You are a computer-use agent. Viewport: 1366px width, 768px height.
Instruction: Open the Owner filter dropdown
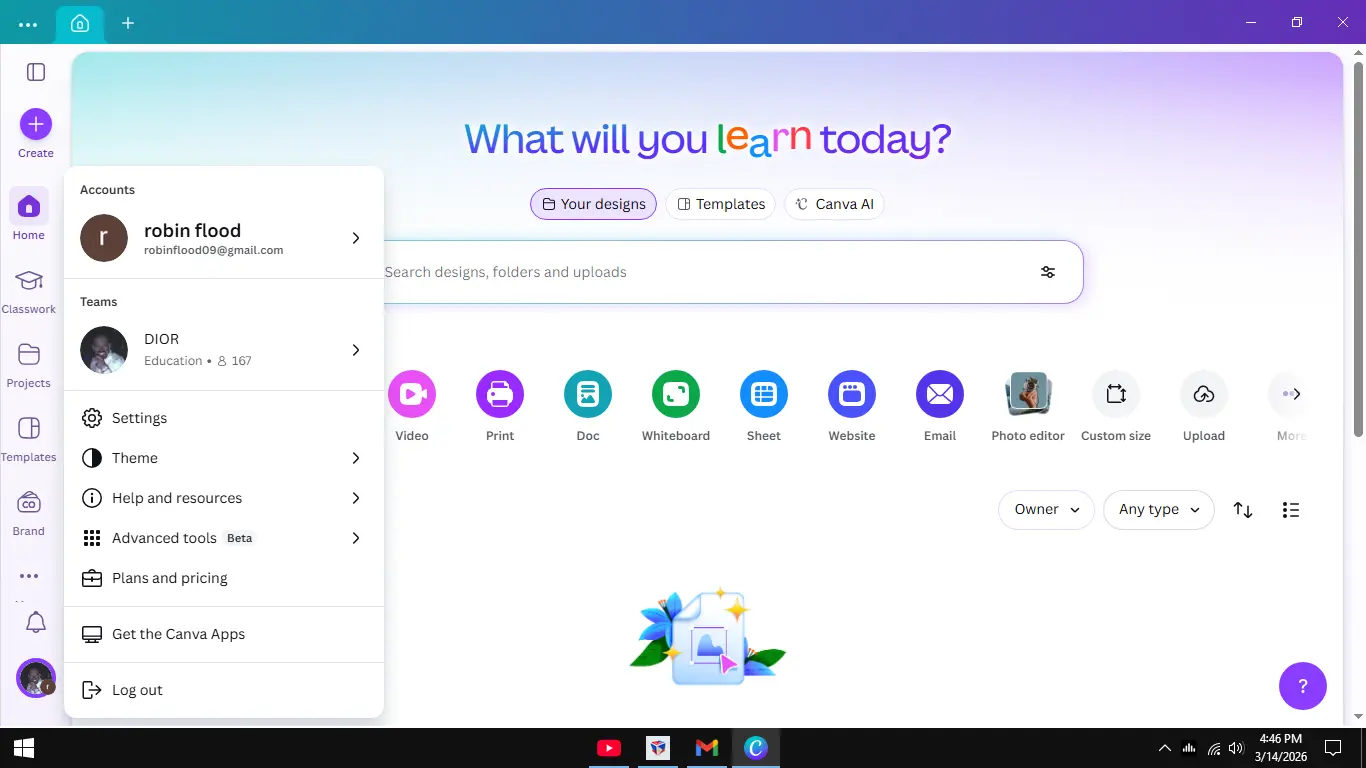point(1046,510)
